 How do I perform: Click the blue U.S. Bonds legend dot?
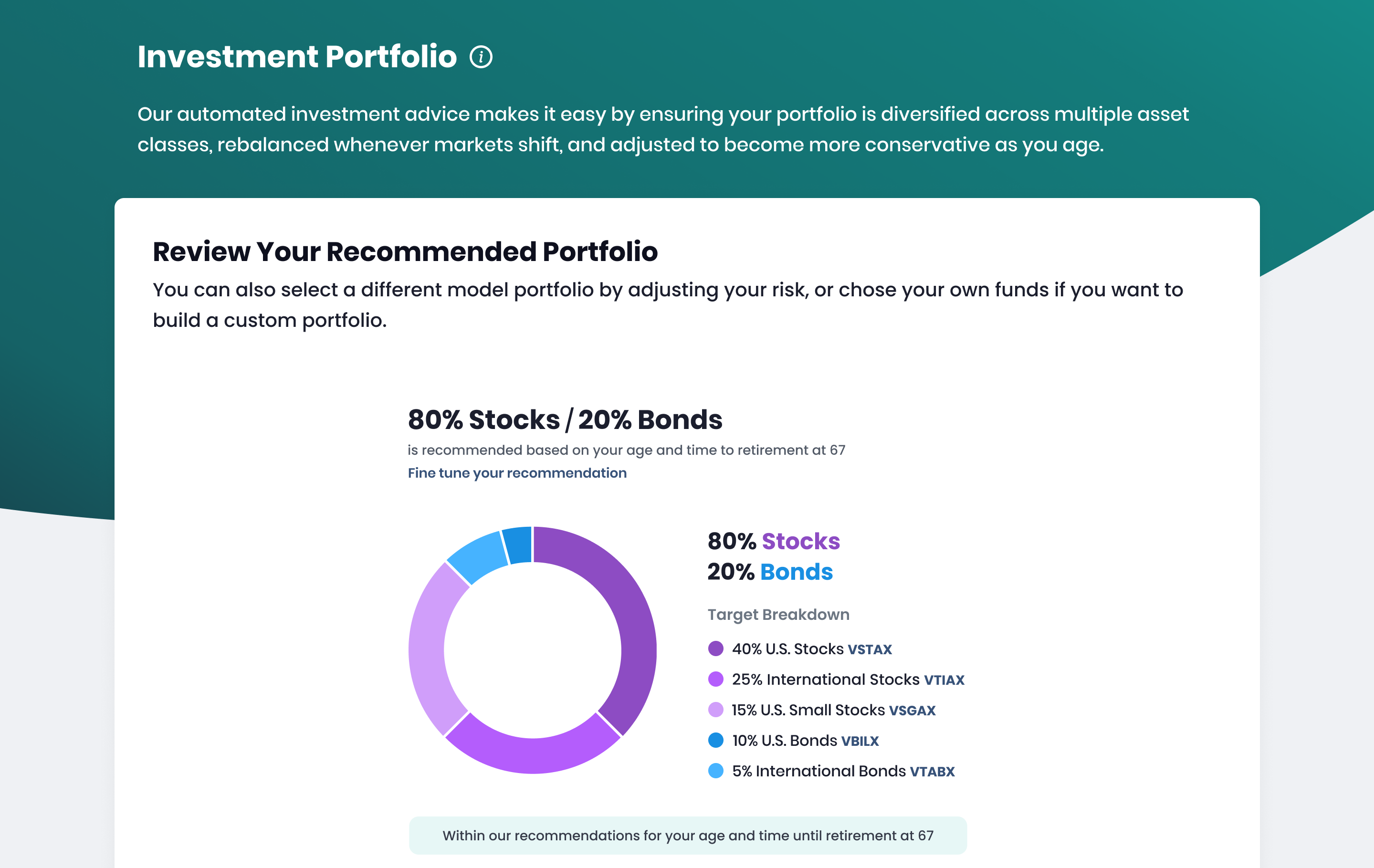(x=715, y=740)
